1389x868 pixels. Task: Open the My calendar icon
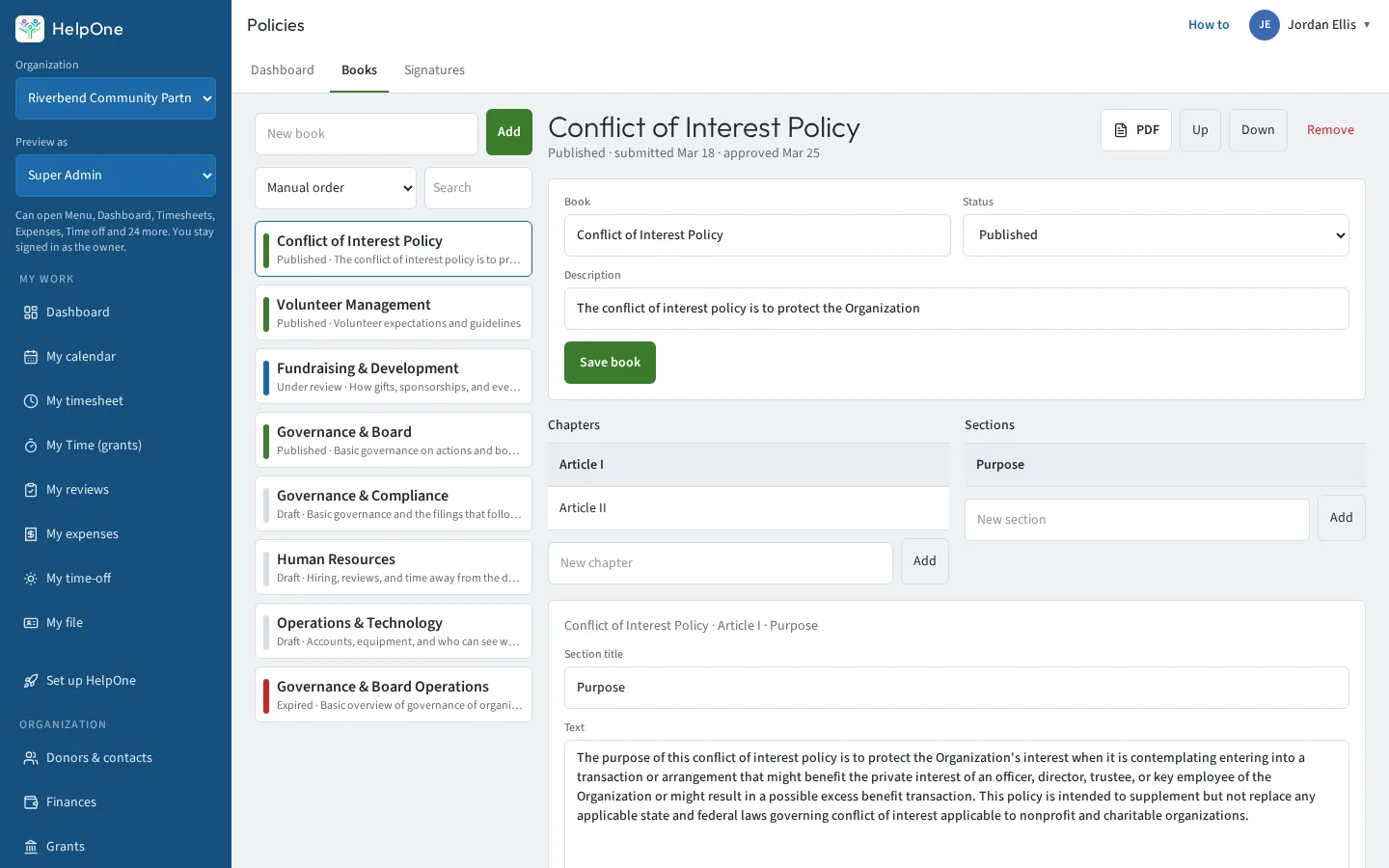tap(31, 357)
